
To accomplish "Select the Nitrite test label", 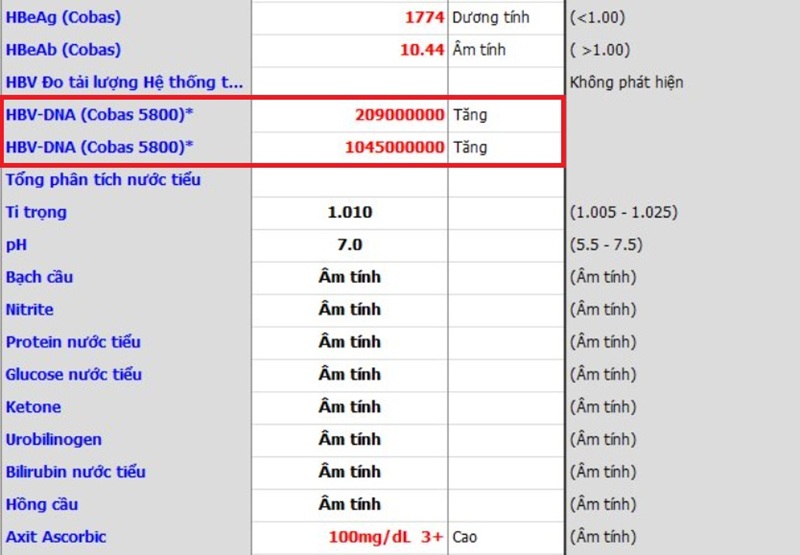I will tap(30, 310).
